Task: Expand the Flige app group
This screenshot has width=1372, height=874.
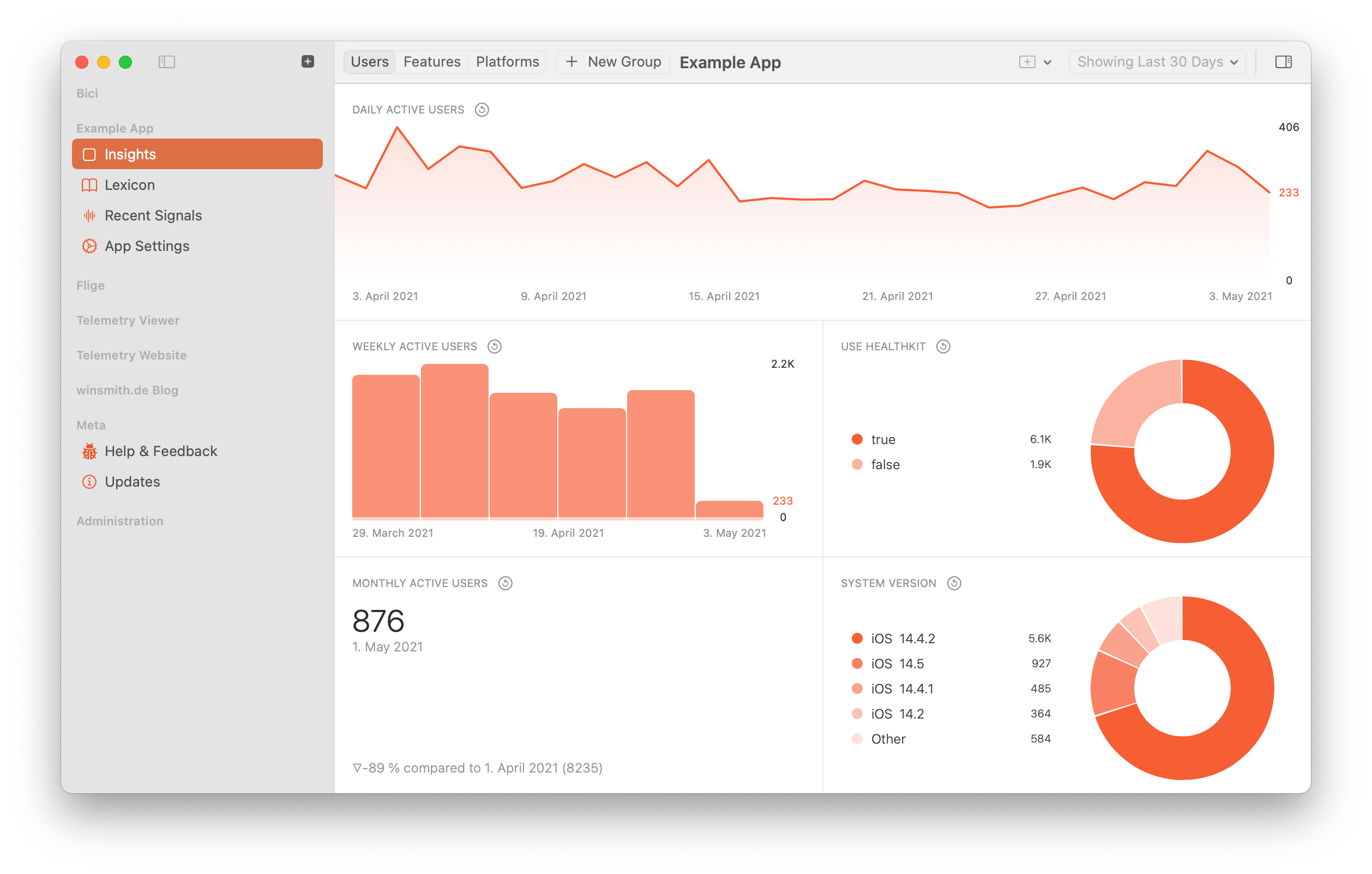Action: click(91, 285)
